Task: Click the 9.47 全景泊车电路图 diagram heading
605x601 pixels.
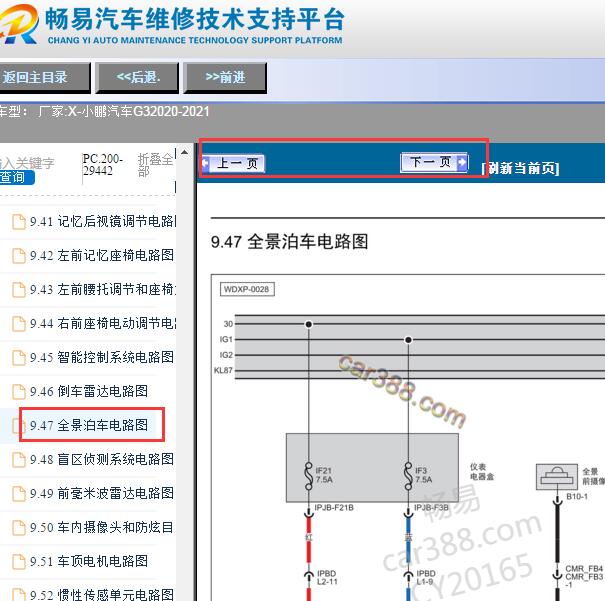Action: (x=289, y=241)
